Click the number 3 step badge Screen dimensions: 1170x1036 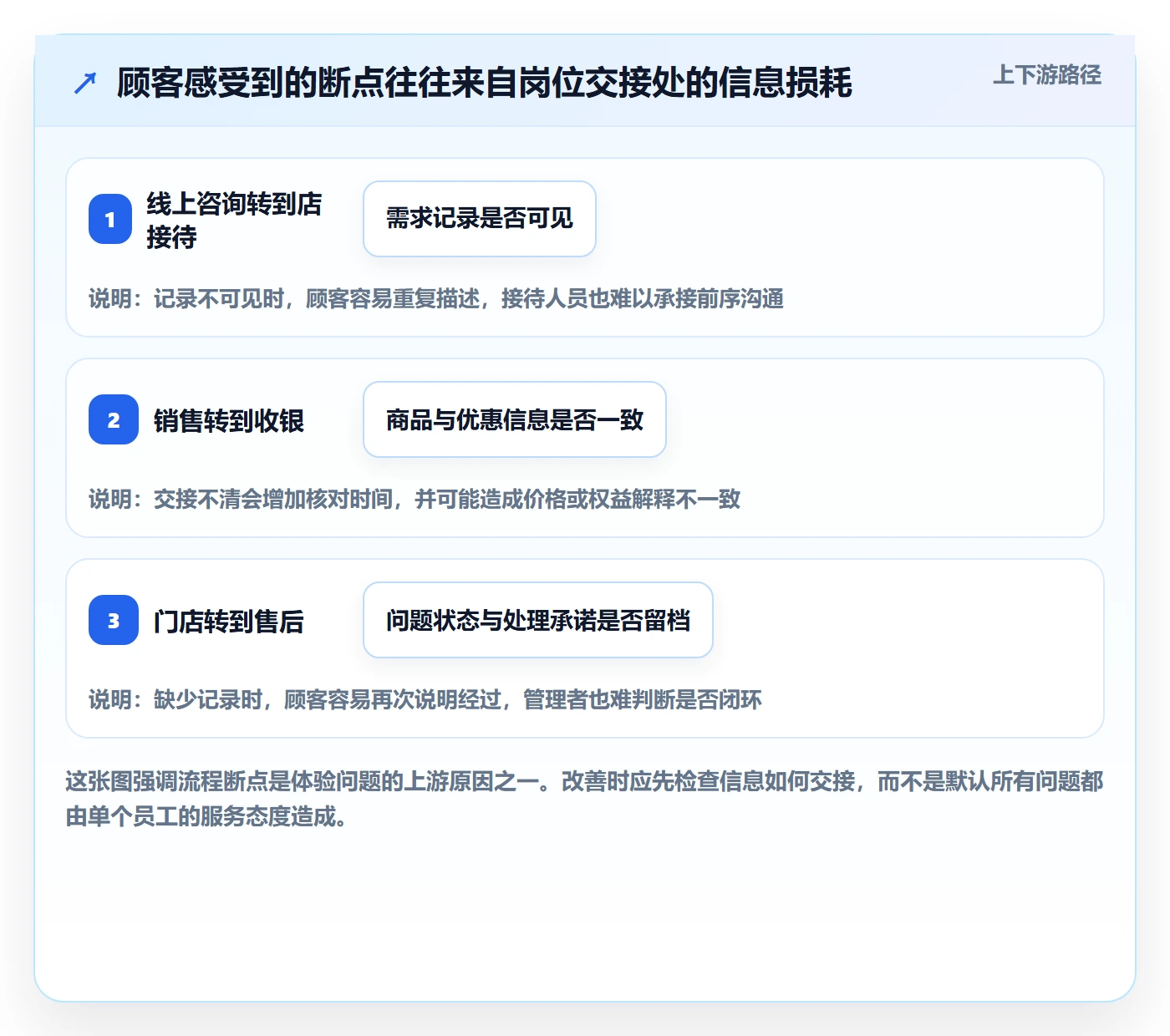click(114, 620)
